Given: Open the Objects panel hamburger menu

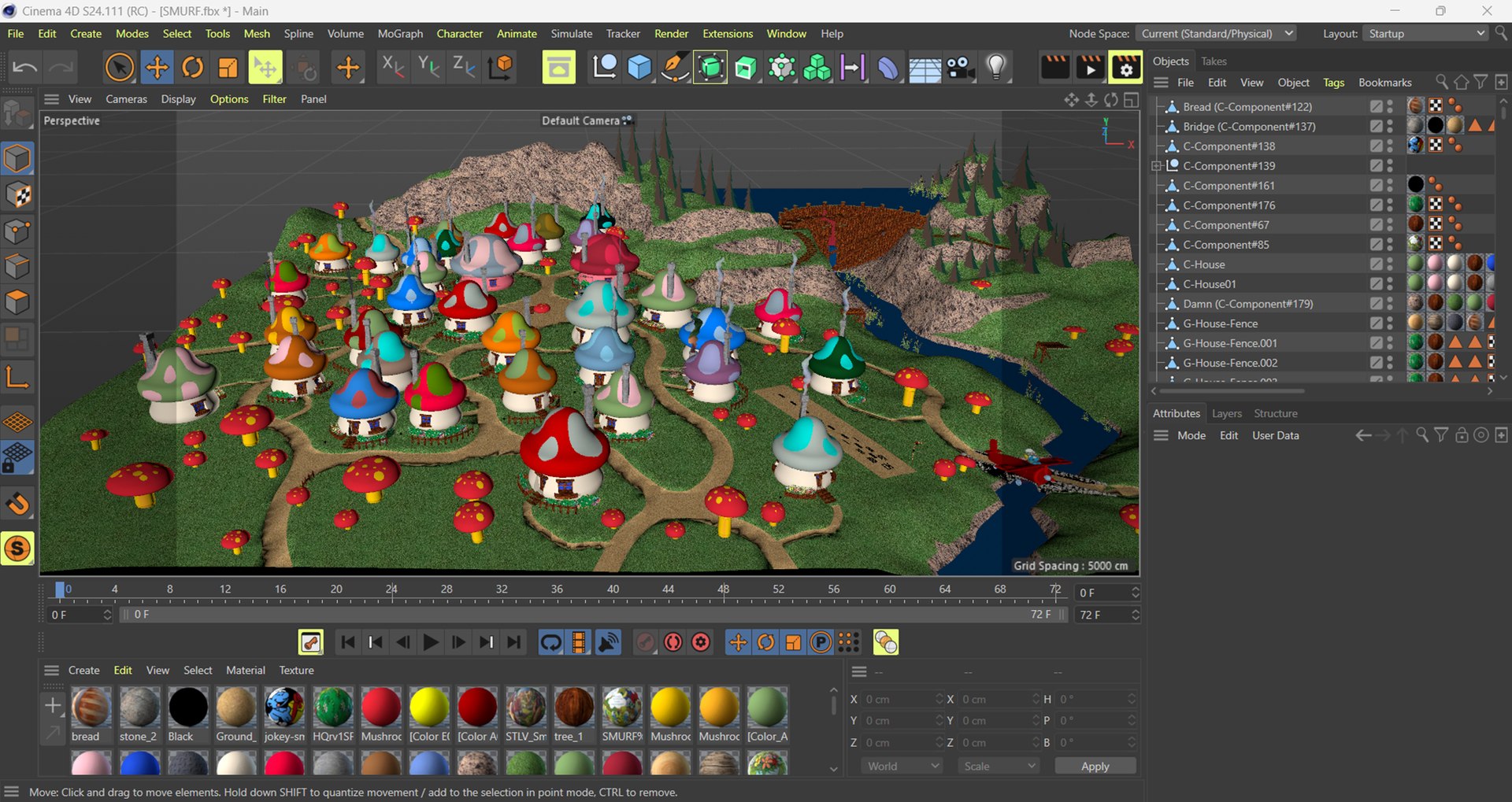Looking at the screenshot, I should tap(1161, 83).
